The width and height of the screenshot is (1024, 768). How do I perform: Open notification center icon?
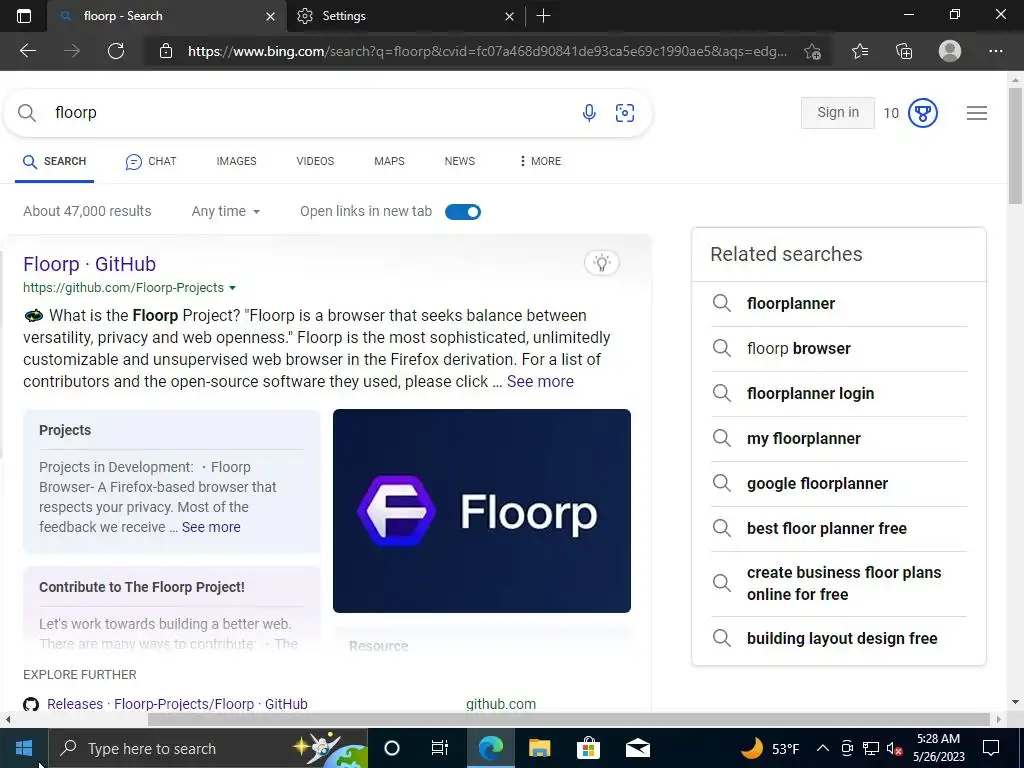[991, 748]
